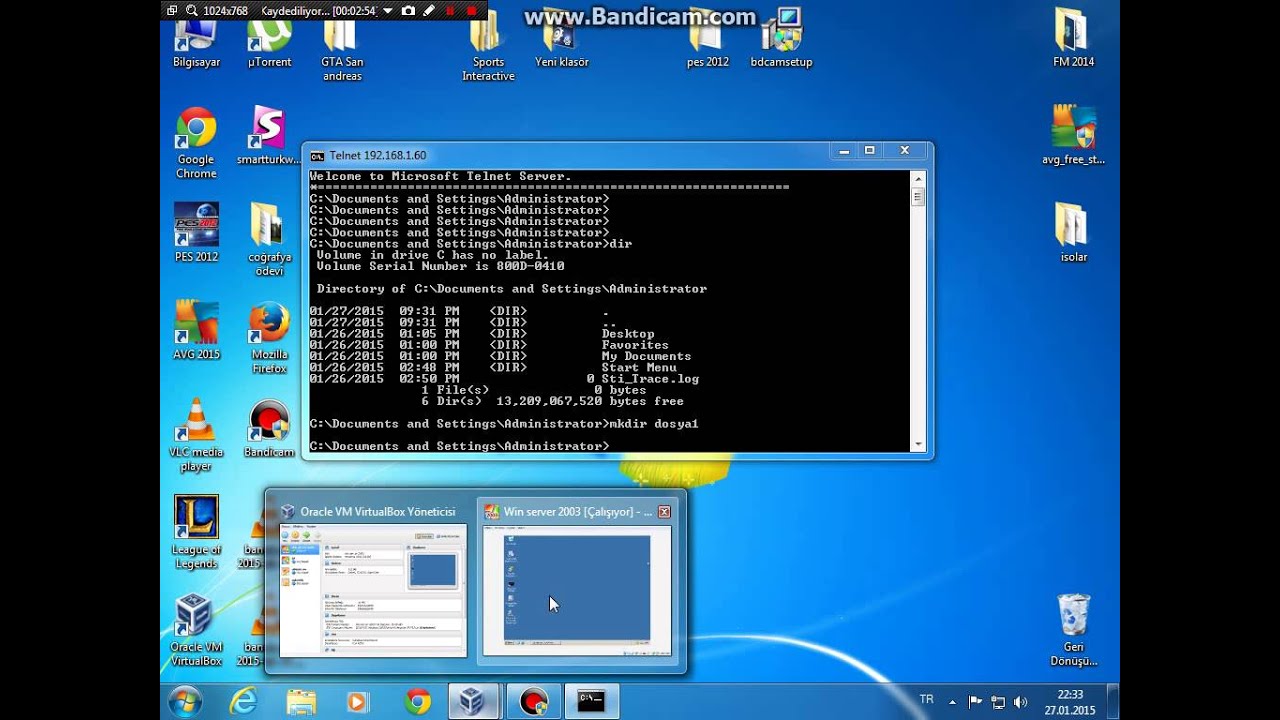Show hidden tray icons arrow
Screen dimensions: 1280x720
(952, 702)
